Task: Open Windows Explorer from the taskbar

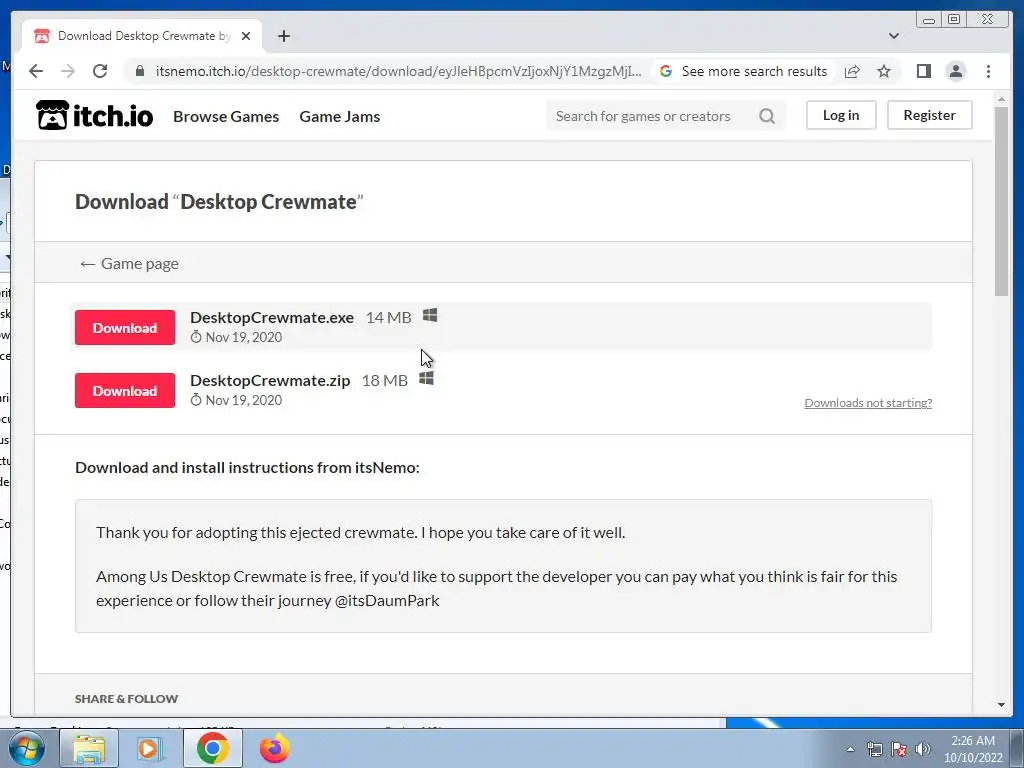Action: pyautogui.click(x=89, y=748)
